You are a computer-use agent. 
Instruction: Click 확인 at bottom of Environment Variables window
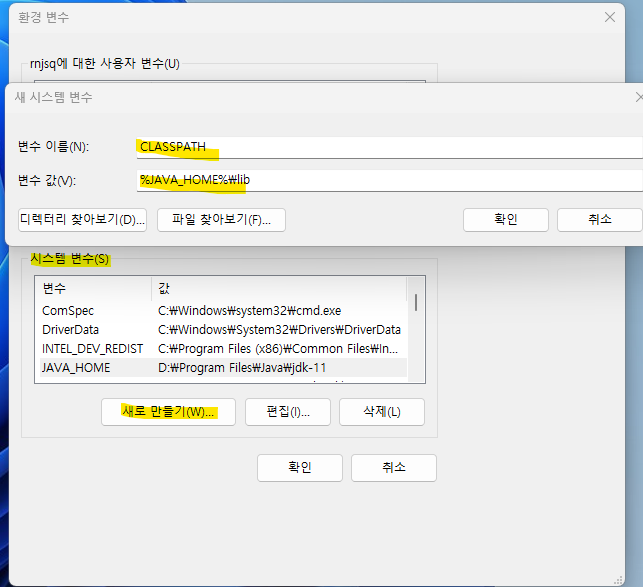click(x=300, y=468)
